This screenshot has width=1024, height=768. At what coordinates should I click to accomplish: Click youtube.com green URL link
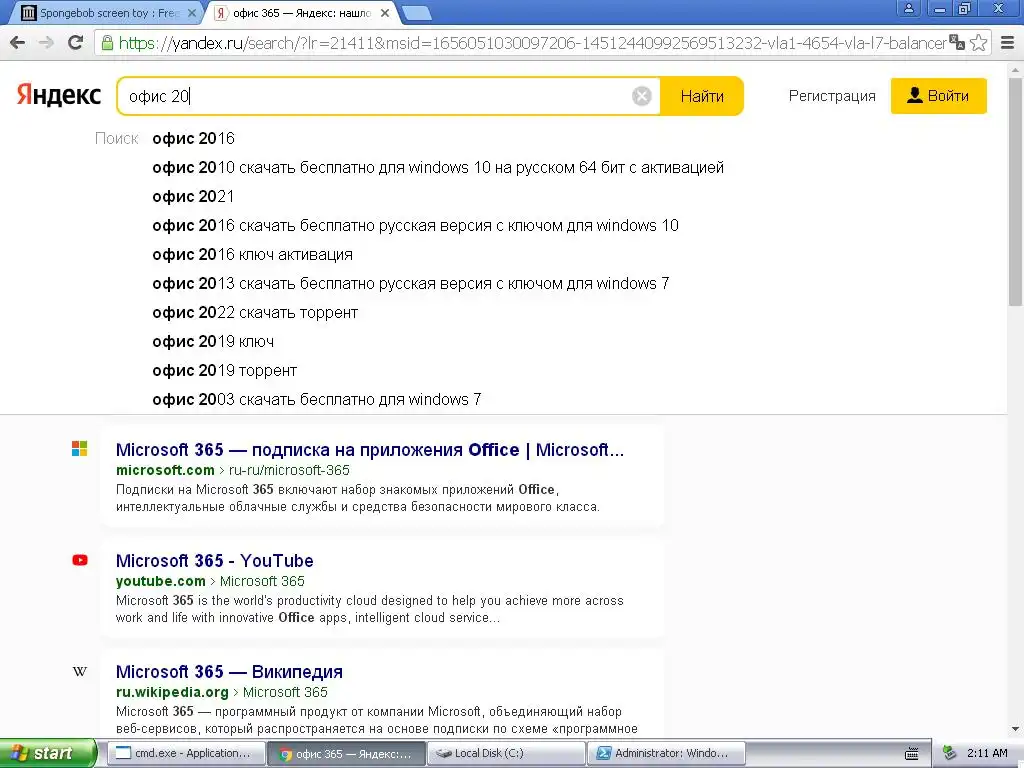click(161, 581)
